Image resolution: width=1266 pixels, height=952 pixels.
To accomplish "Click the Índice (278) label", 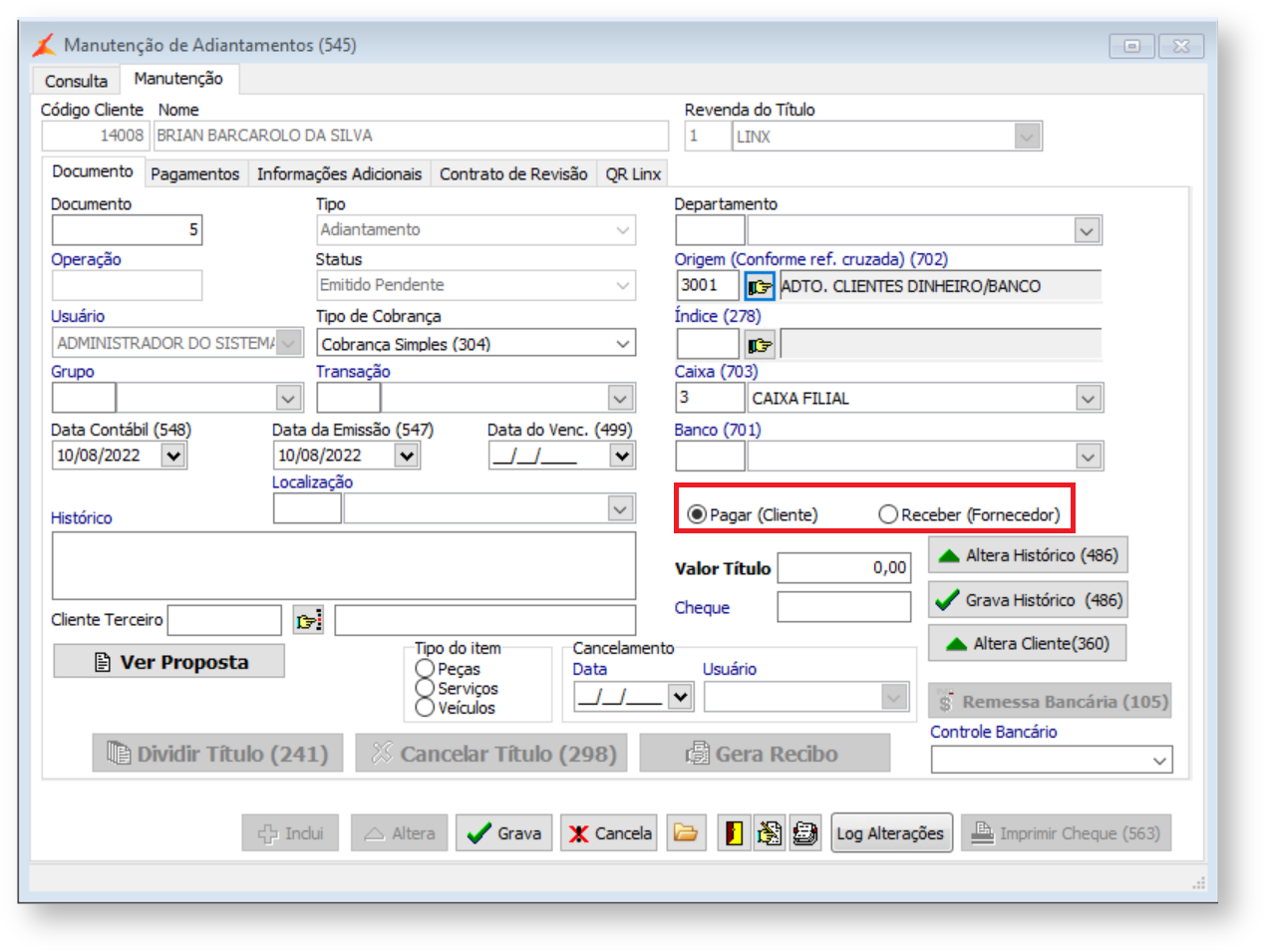I will 718,315.
